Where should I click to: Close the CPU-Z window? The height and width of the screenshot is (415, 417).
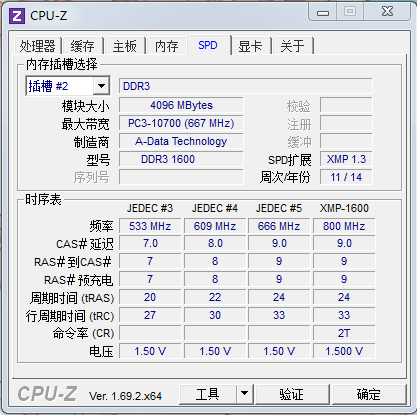click(x=387, y=11)
